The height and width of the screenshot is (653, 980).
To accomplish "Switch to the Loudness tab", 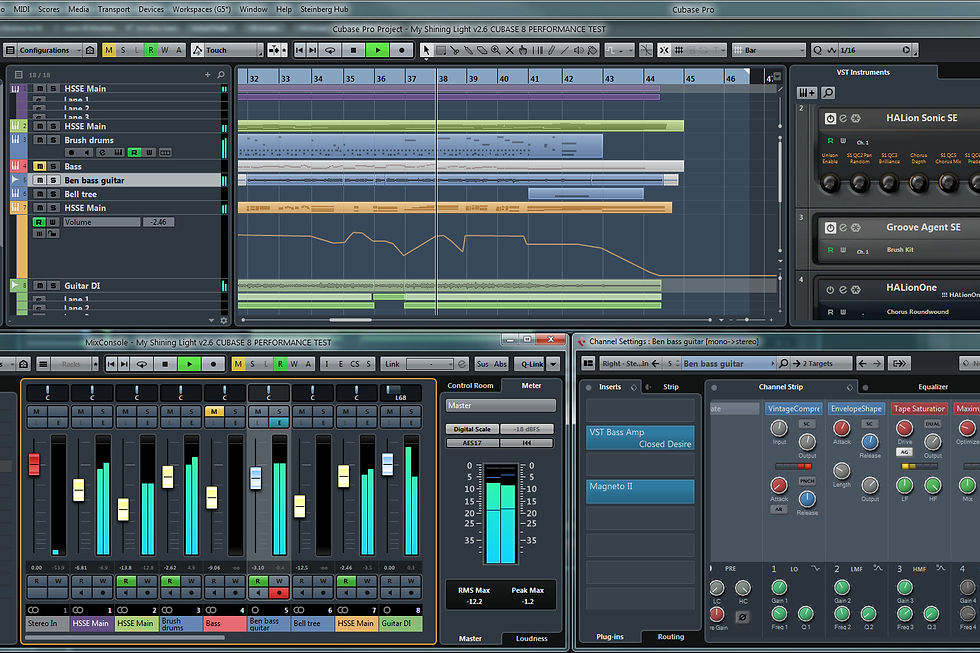I will click(531, 638).
